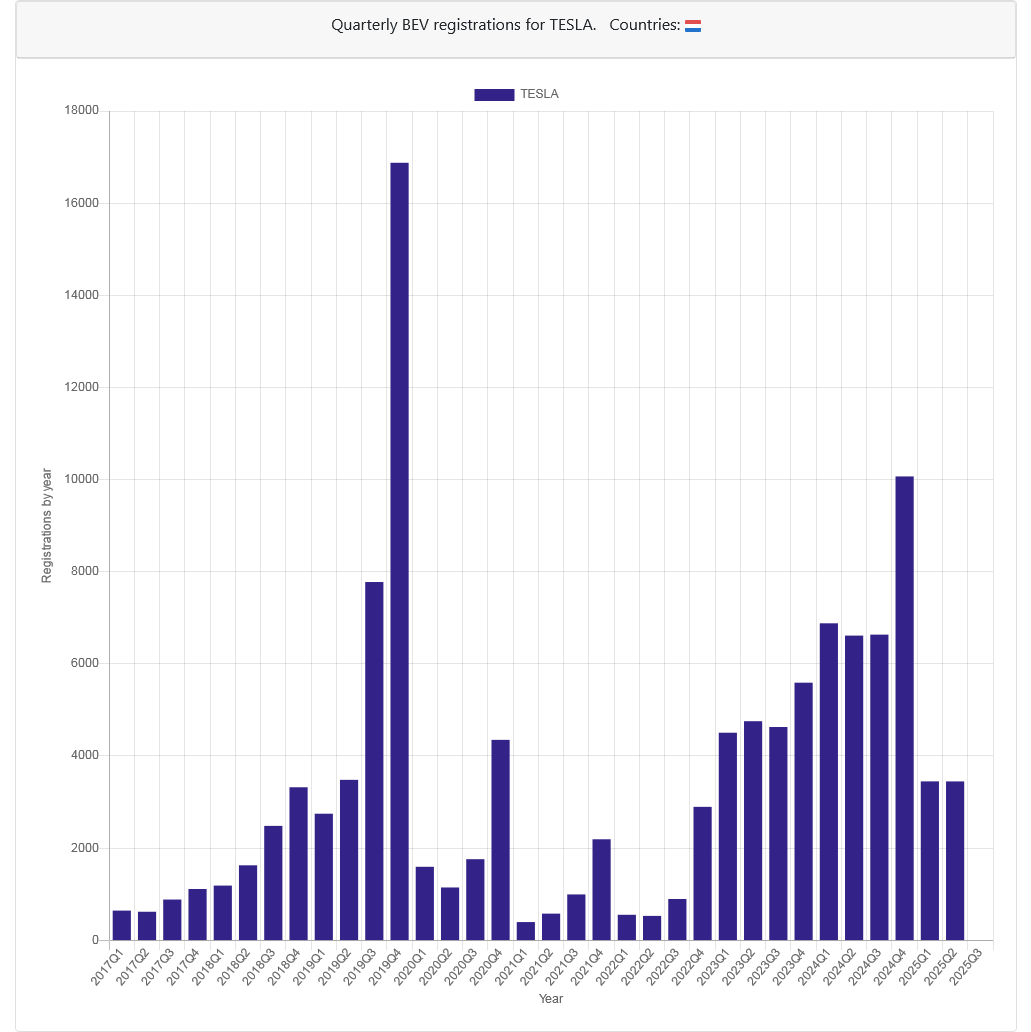The image size is (1031, 1032).
Task: Toggle the TESLA legend color swatch
Action: [494, 94]
